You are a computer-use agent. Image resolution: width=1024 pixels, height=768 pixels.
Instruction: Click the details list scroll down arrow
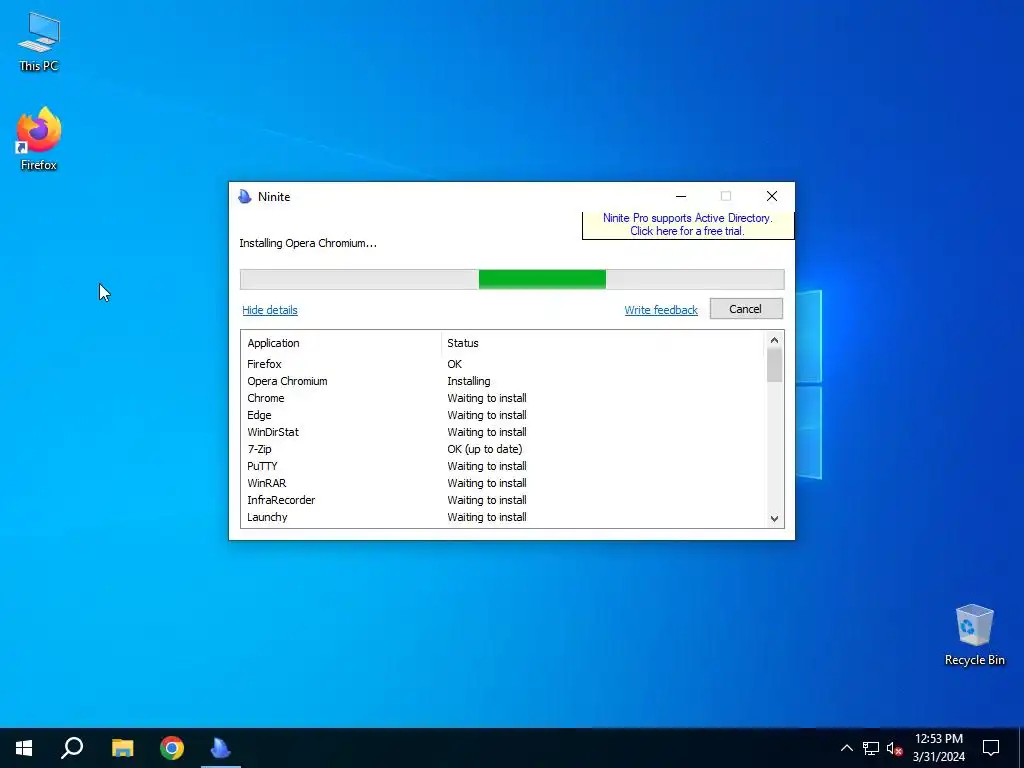coord(774,519)
